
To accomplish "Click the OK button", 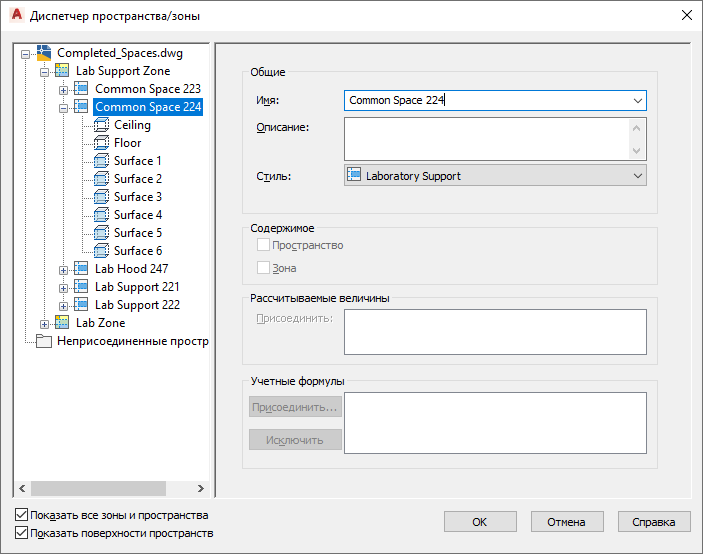I will [480, 522].
